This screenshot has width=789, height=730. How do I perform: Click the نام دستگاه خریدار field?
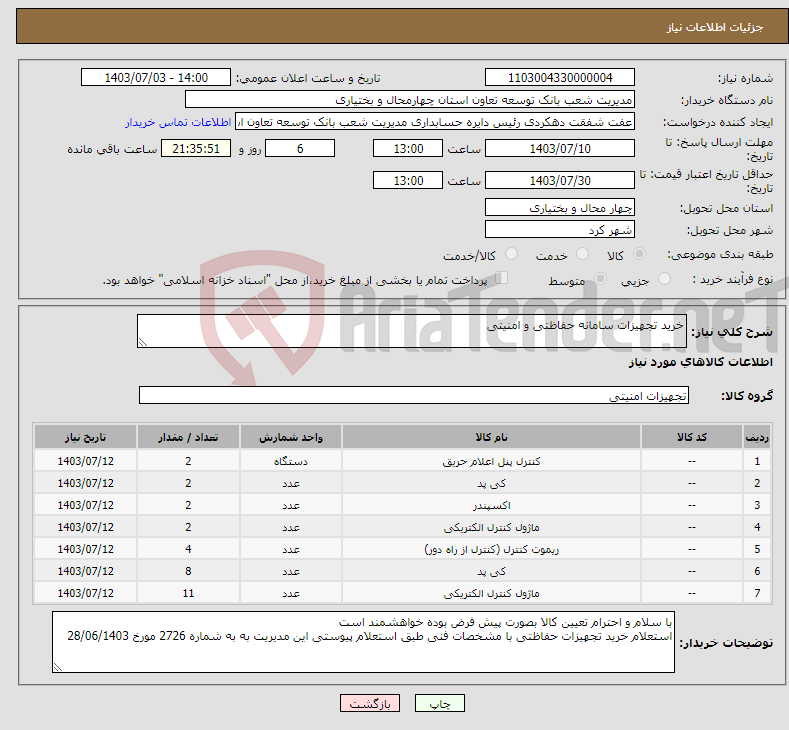click(410, 100)
